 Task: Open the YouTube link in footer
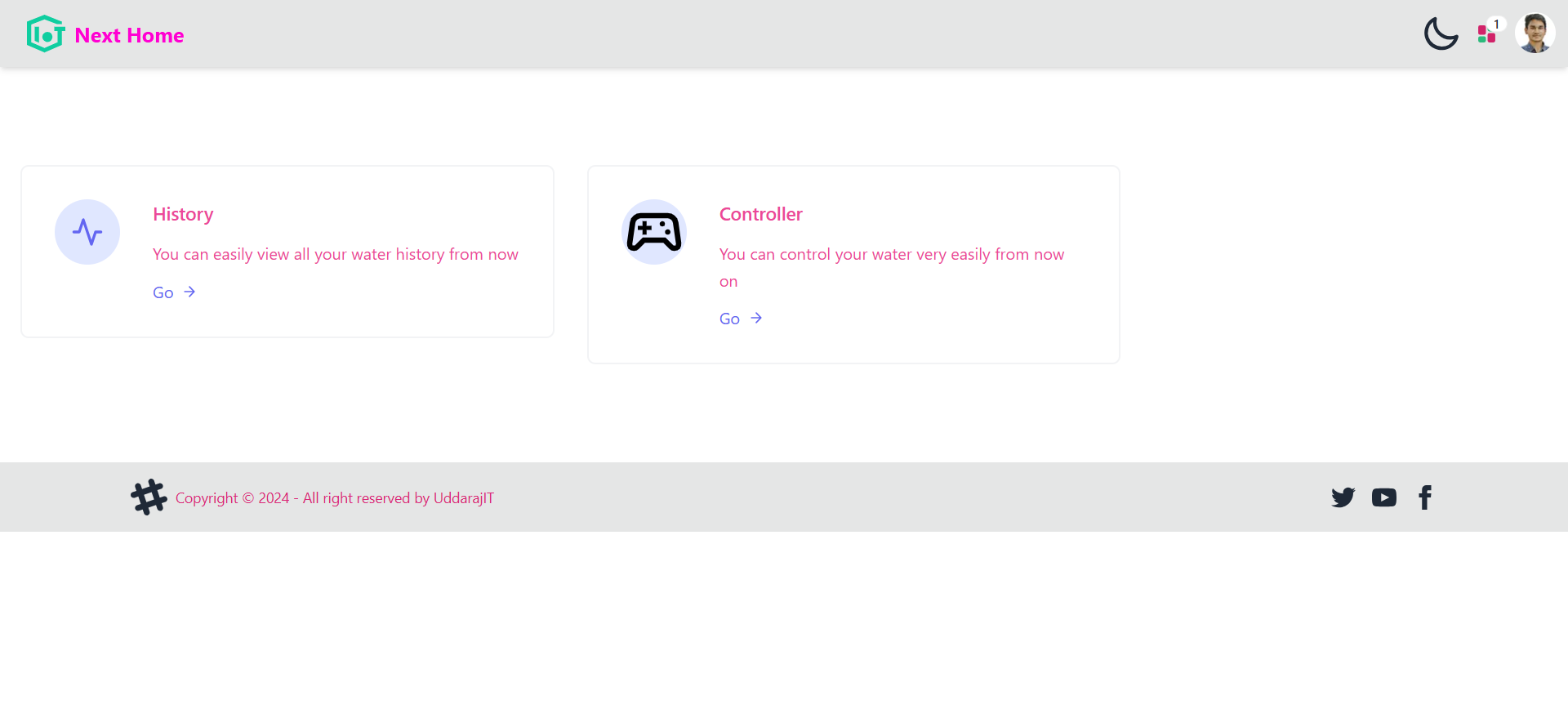click(x=1383, y=497)
